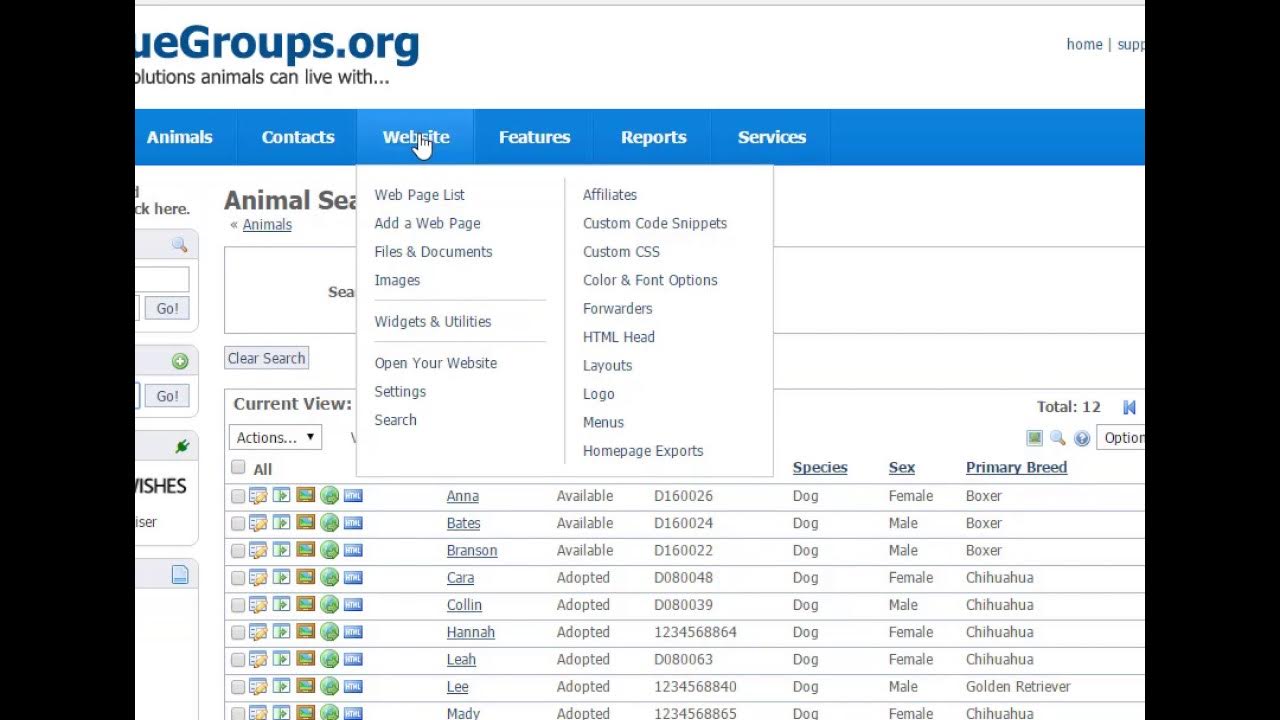Click the first-page navigation arrow near Total: 12
The height and width of the screenshot is (720, 1280).
(1129, 407)
